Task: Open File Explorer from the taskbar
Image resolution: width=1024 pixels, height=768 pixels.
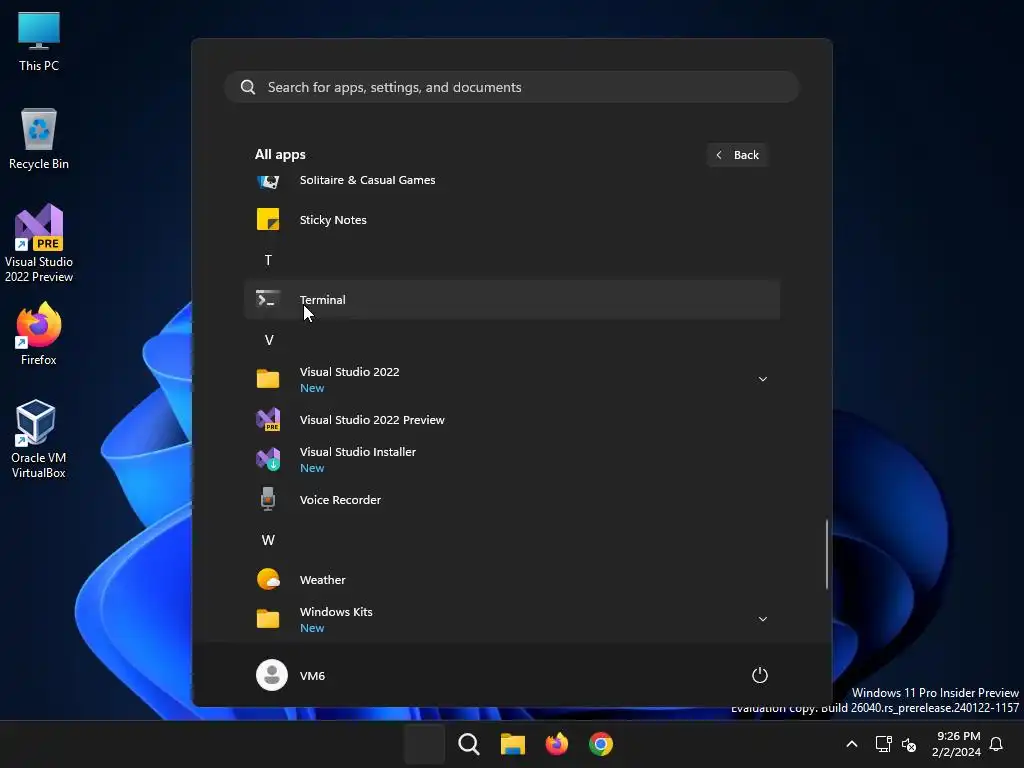Action: click(x=513, y=744)
